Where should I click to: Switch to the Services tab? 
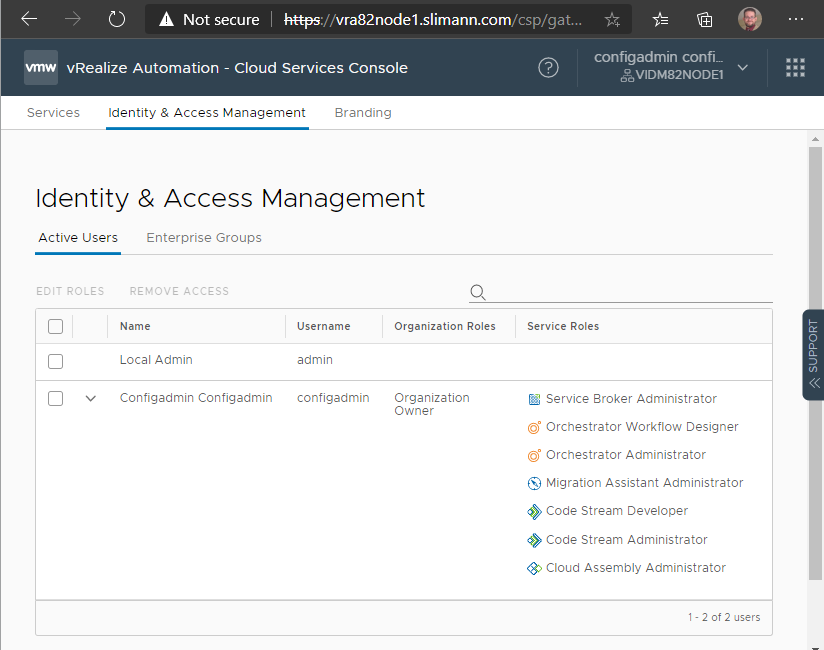(53, 112)
